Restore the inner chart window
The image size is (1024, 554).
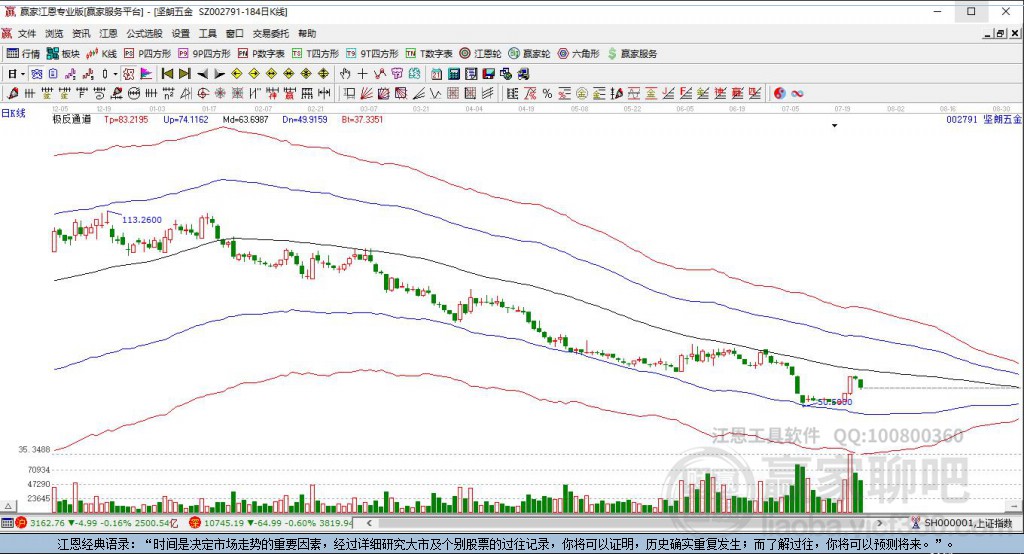tap(1000, 33)
